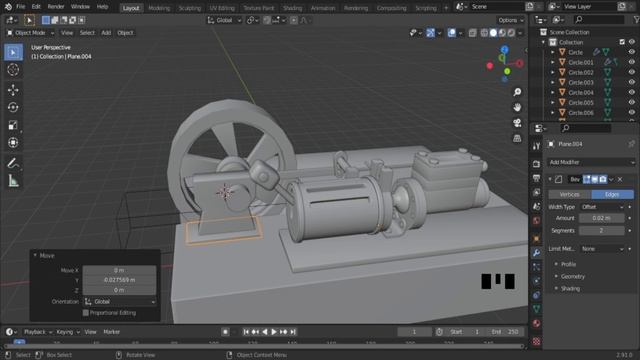Select the Move tool
640x360 pixels.
point(13,90)
